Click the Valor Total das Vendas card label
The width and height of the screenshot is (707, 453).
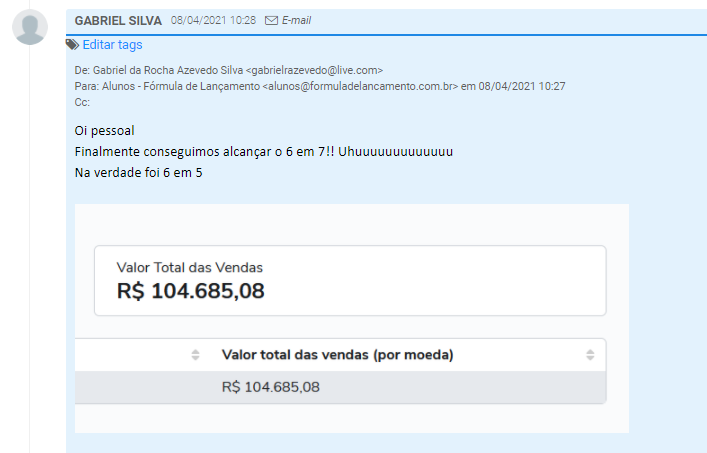(x=190, y=267)
